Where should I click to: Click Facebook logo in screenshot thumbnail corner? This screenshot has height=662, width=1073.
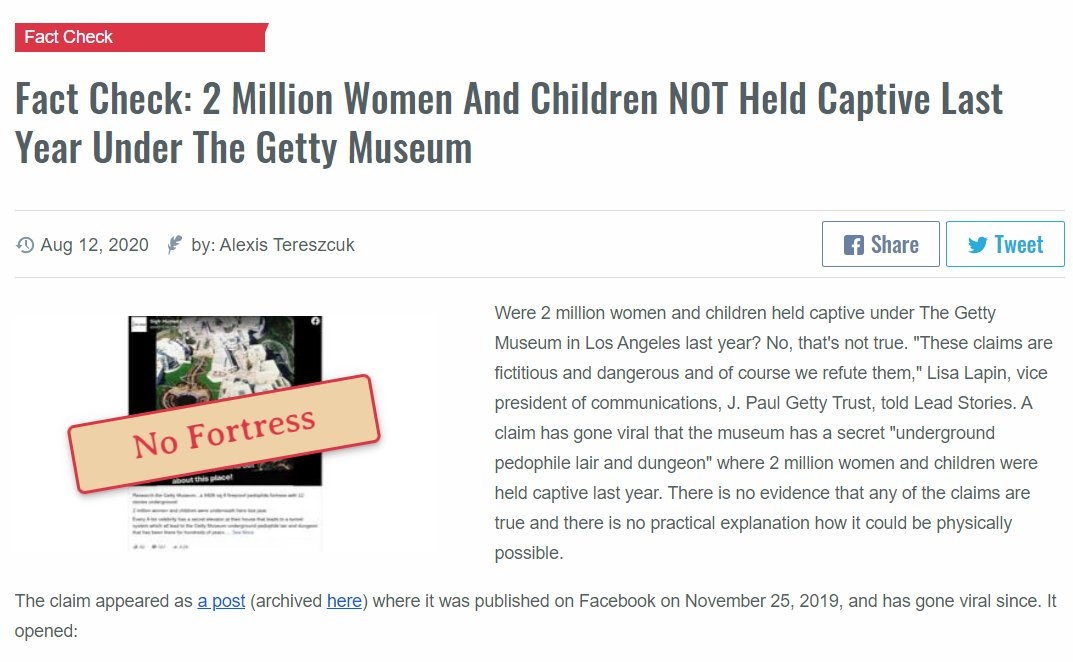[x=315, y=321]
